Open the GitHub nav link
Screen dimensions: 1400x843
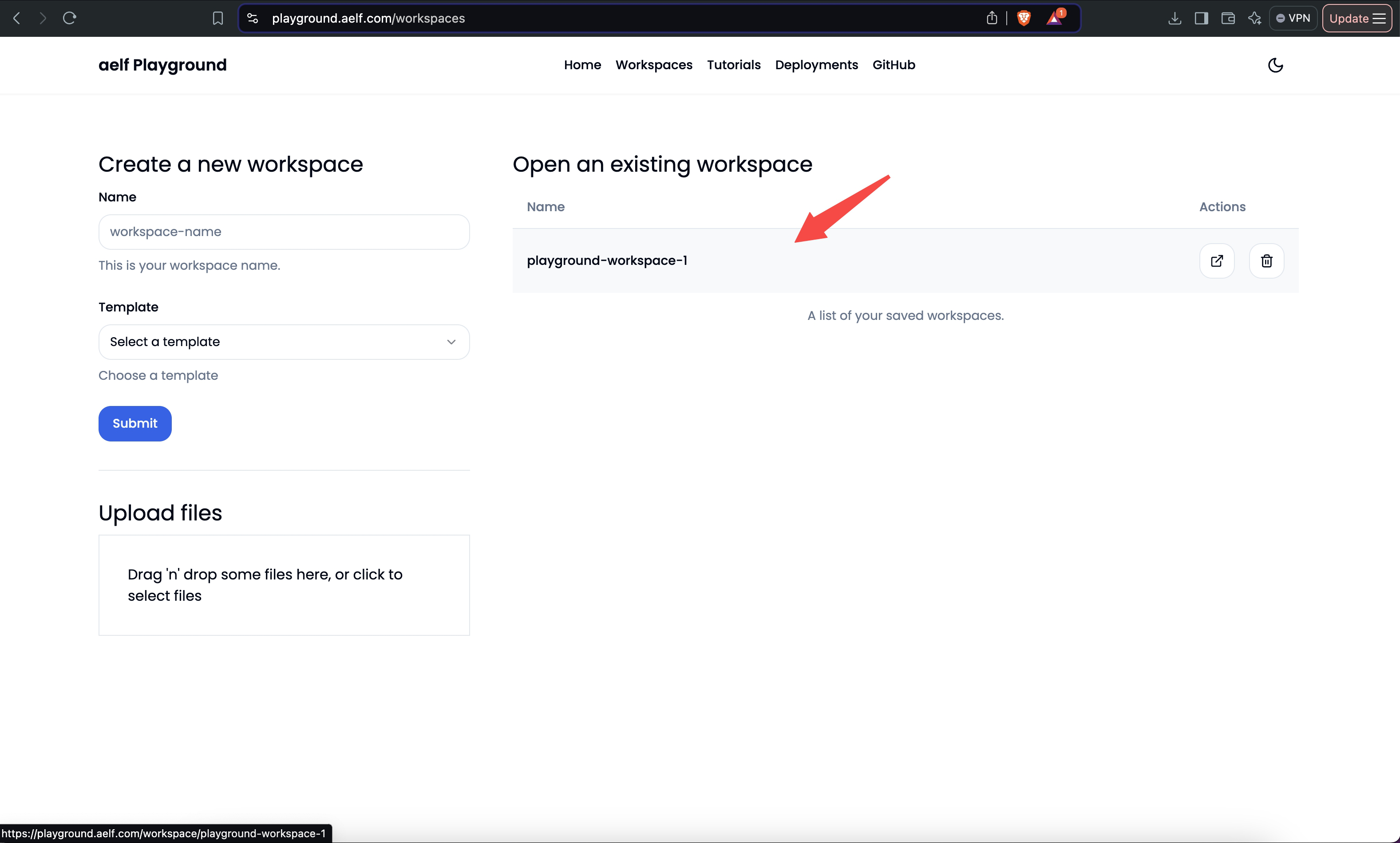tap(894, 65)
